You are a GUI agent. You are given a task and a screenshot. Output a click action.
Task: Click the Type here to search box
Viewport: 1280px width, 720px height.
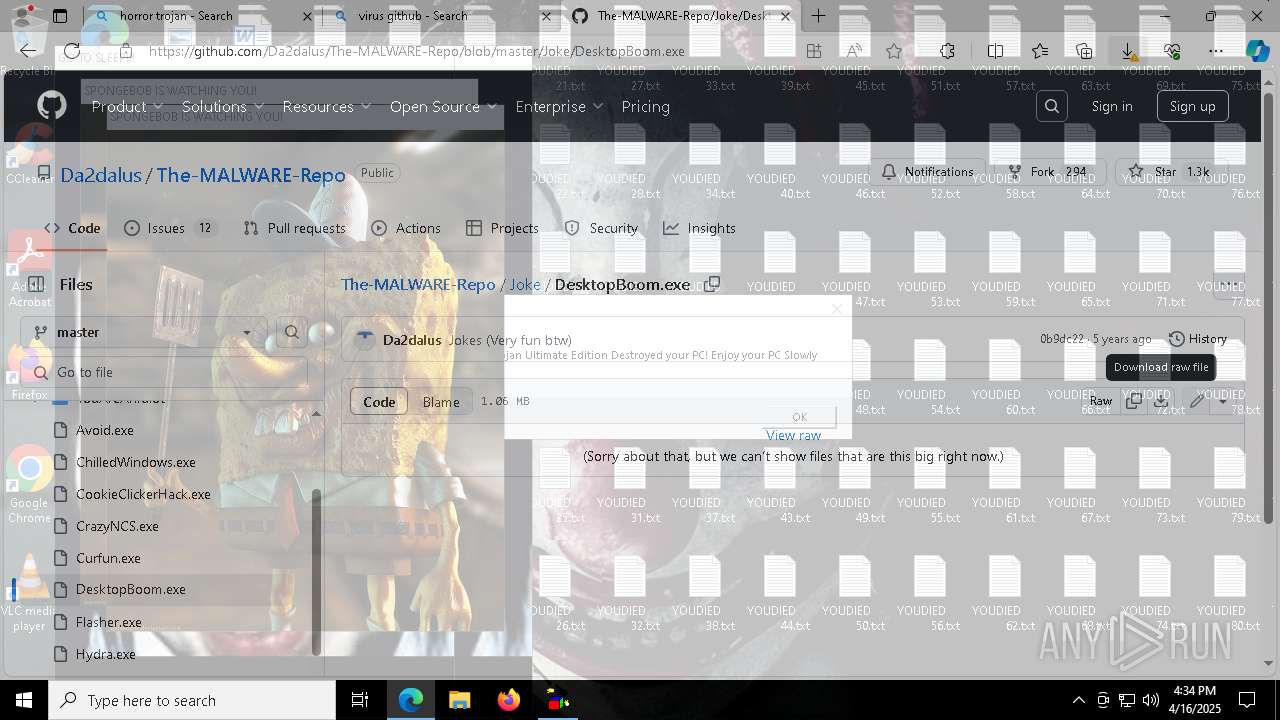coord(192,700)
